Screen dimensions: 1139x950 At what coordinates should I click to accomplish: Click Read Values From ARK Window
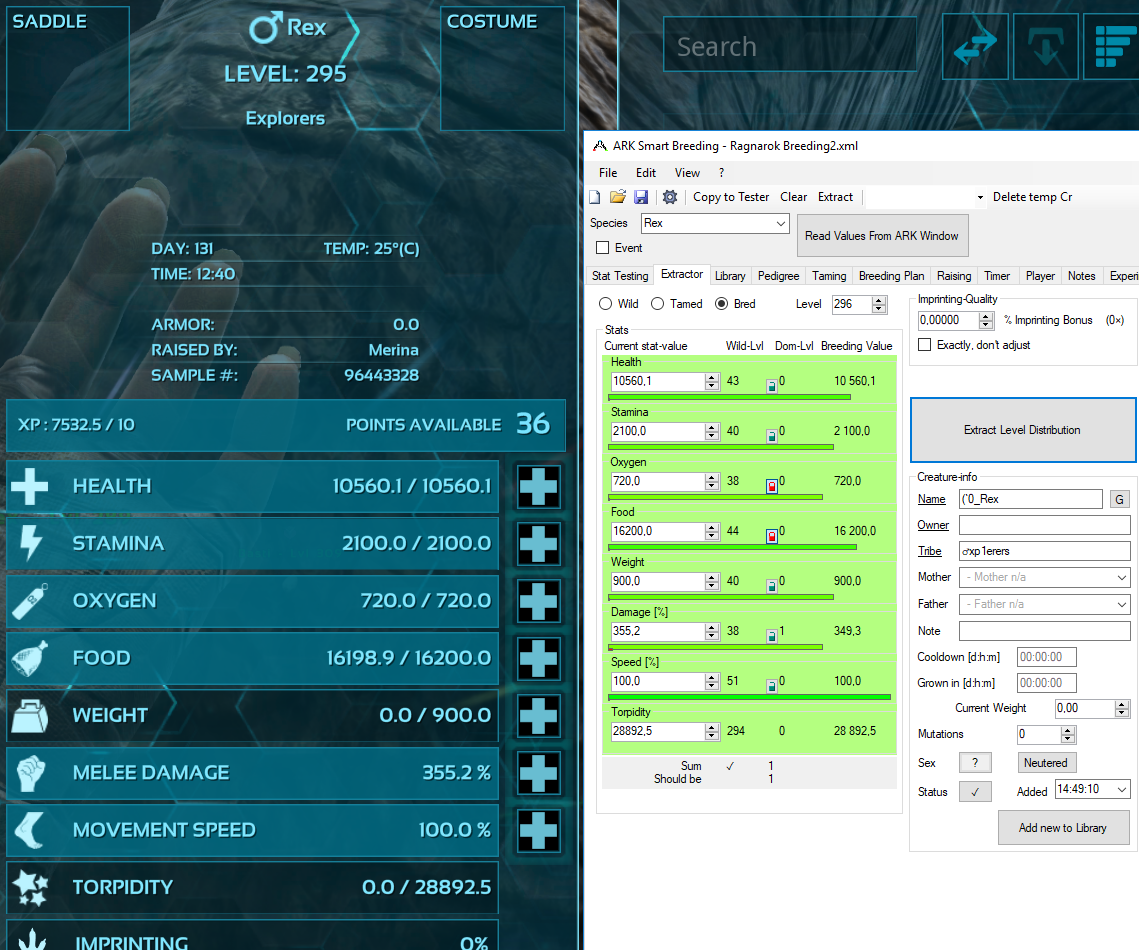pos(882,235)
